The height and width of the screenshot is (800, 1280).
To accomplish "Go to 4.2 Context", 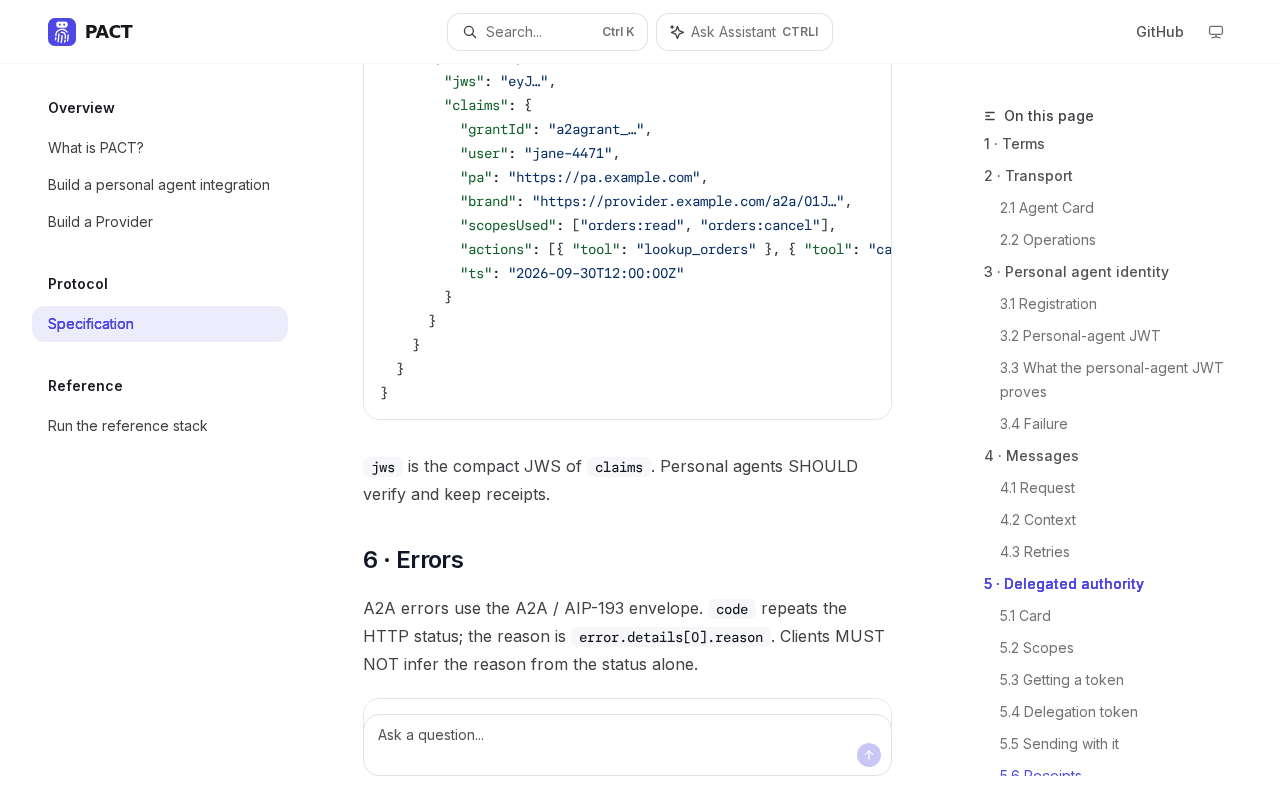I will [1038, 520].
